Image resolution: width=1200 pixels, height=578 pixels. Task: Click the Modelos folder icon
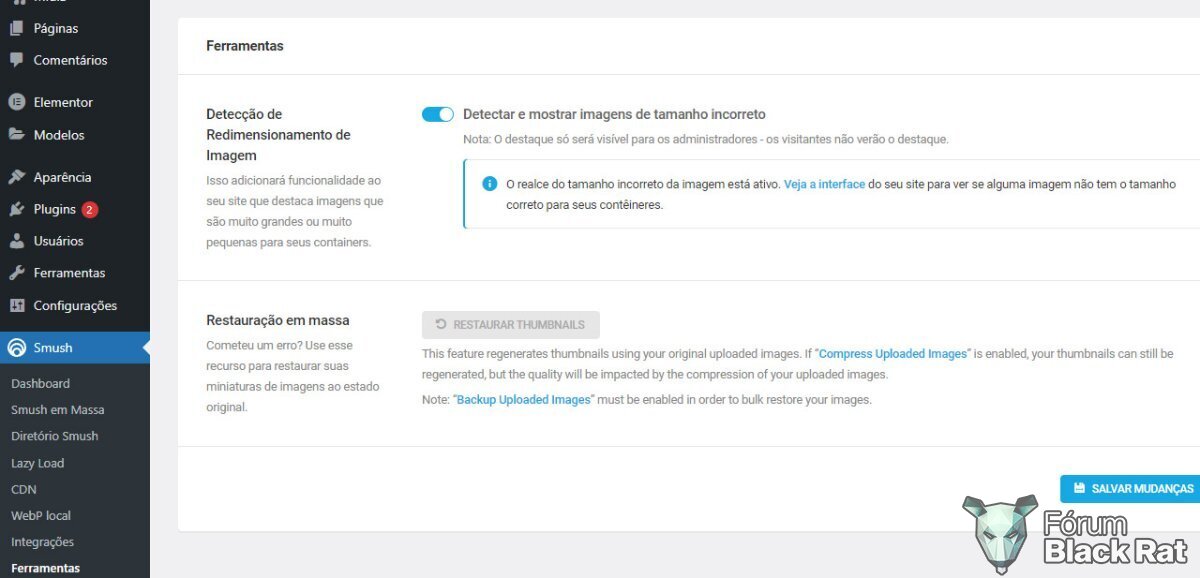pyautogui.click(x=16, y=135)
